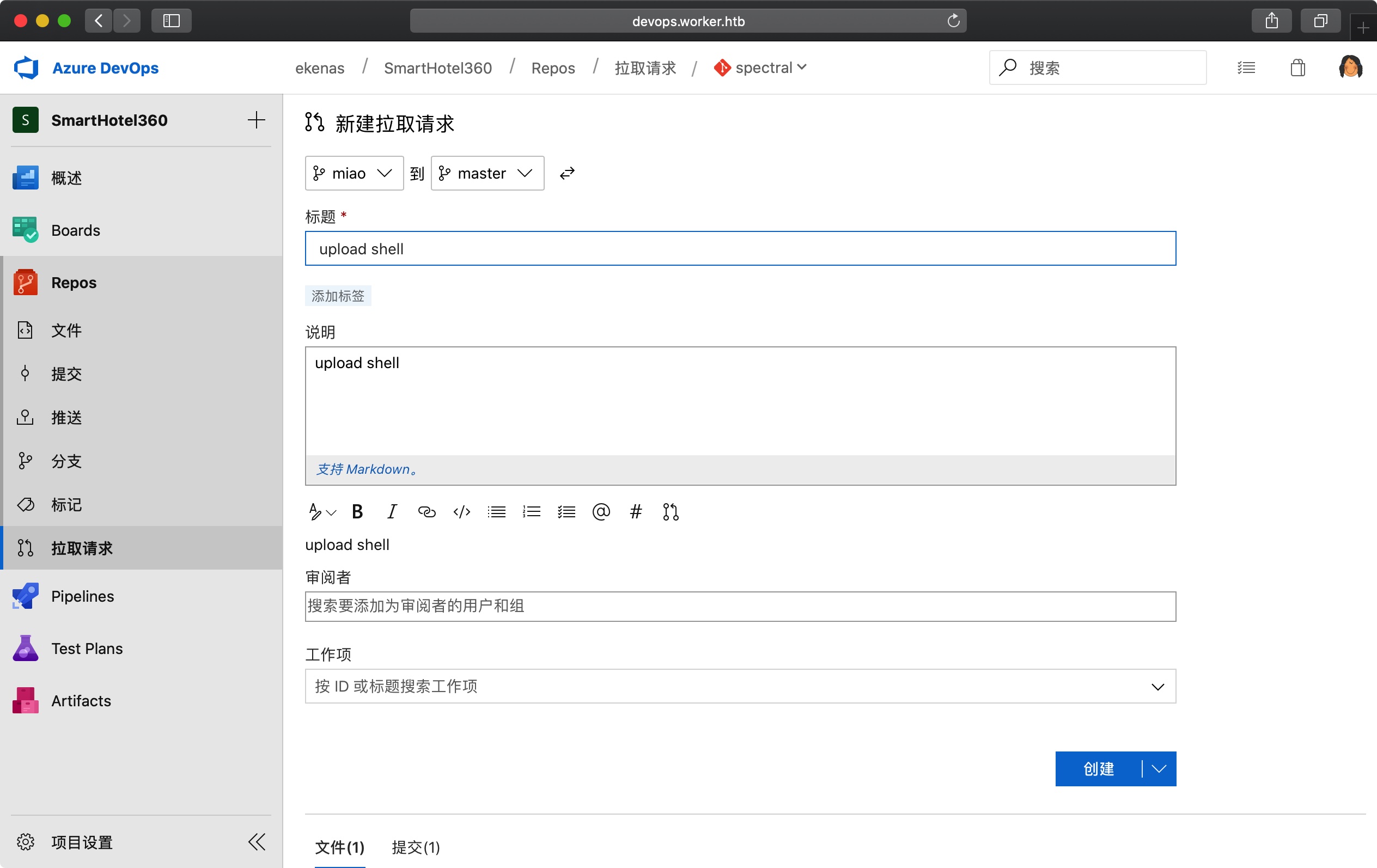The image size is (1377, 868).
Task: Open Pipelines in the sidebar
Action: click(82, 596)
